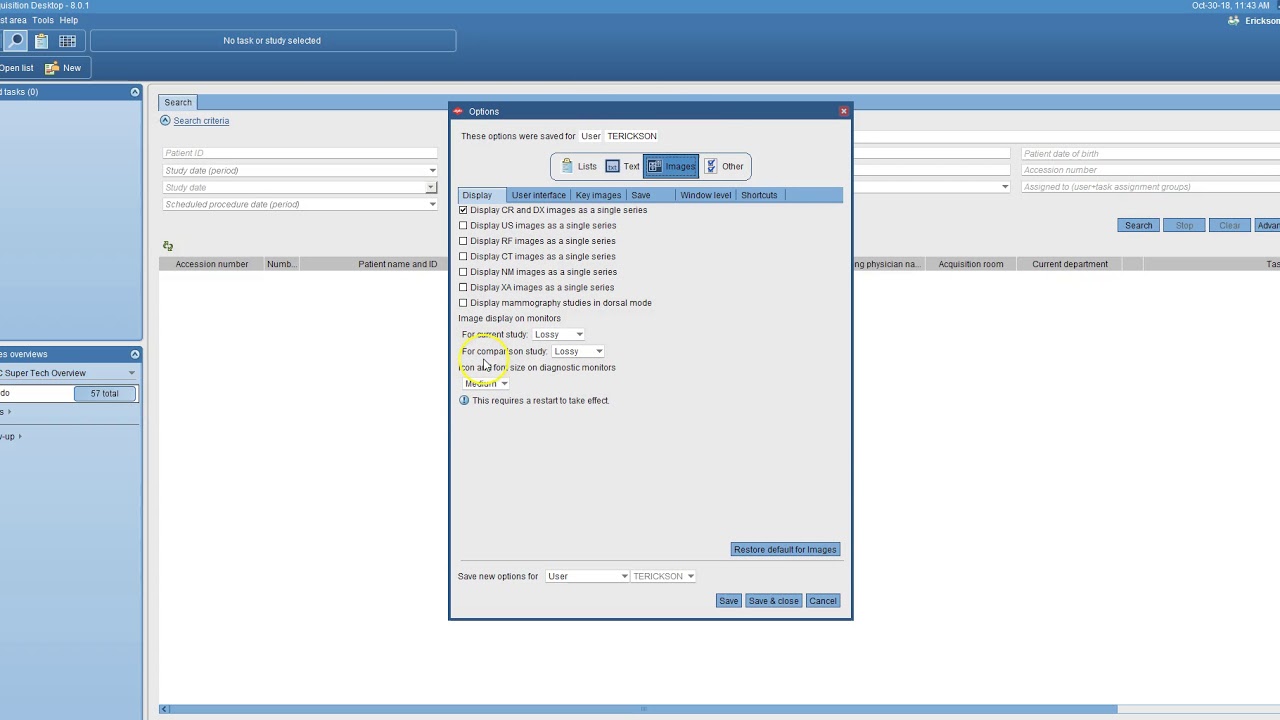Click the Stop button
This screenshot has width=1280, height=720.
click(1184, 226)
